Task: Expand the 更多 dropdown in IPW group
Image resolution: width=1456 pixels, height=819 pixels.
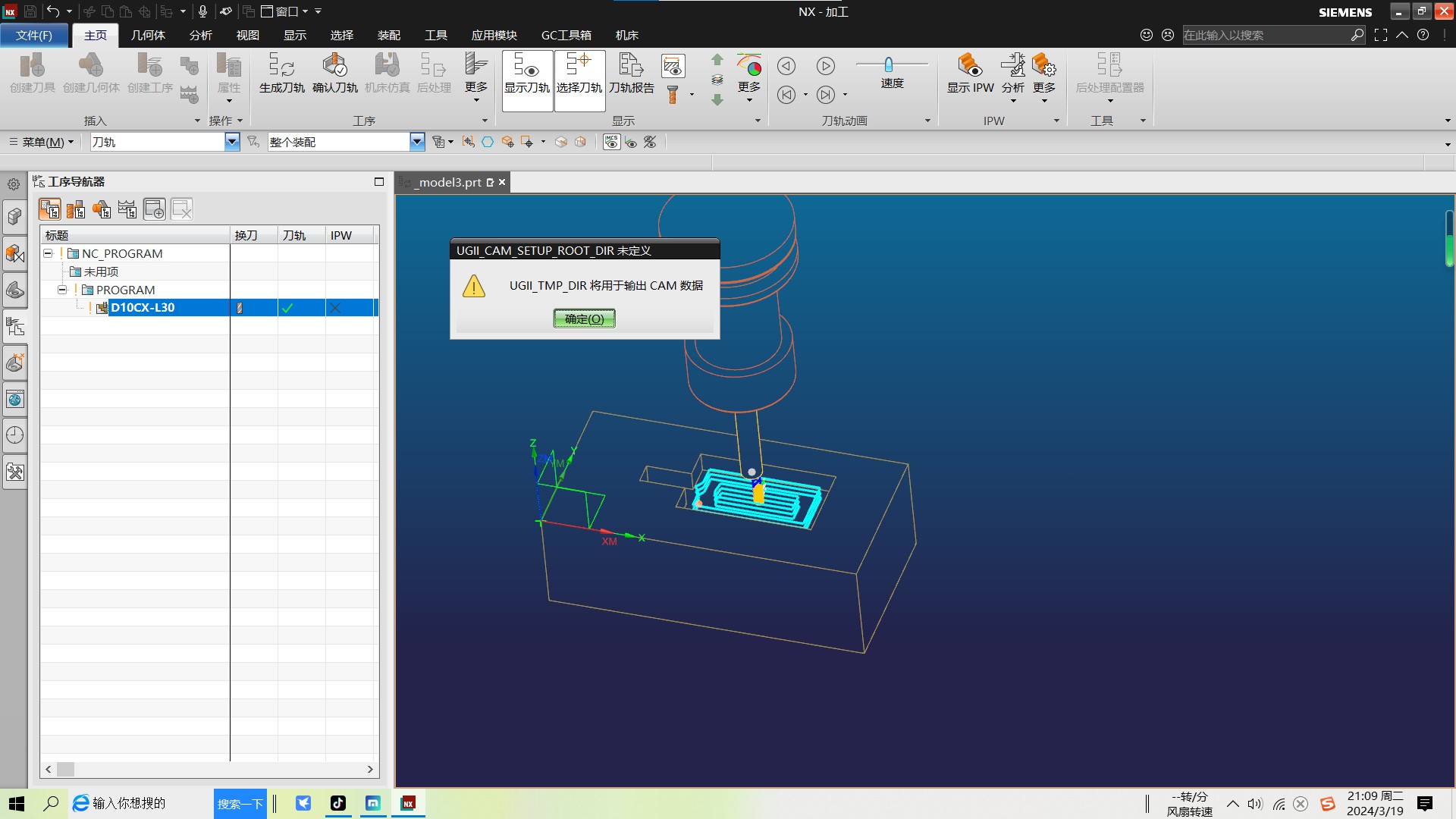Action: 1044,77
